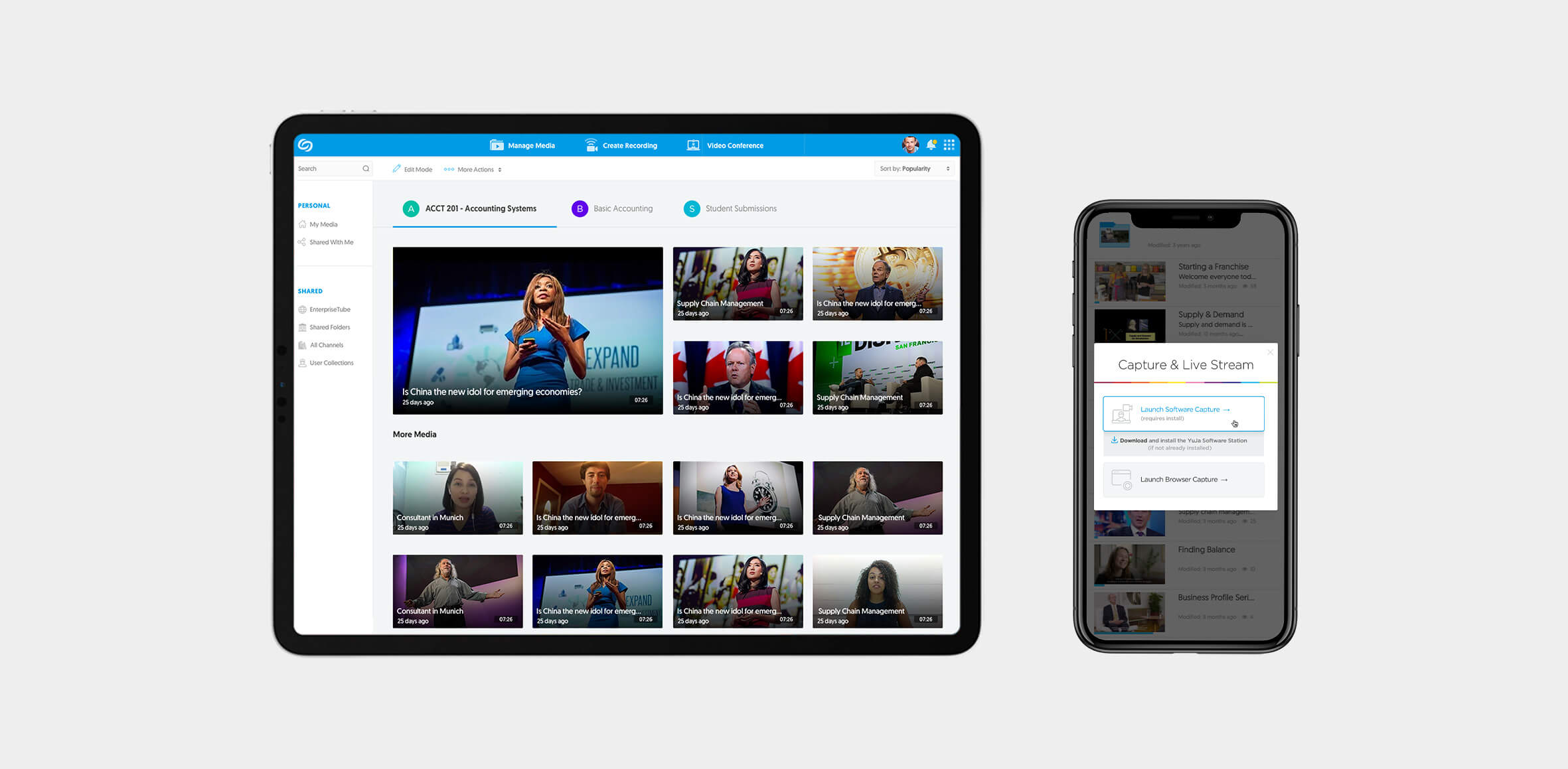Click the teal S channel badge
Viewport: 1568px width, 769px height.
point(692,209)
